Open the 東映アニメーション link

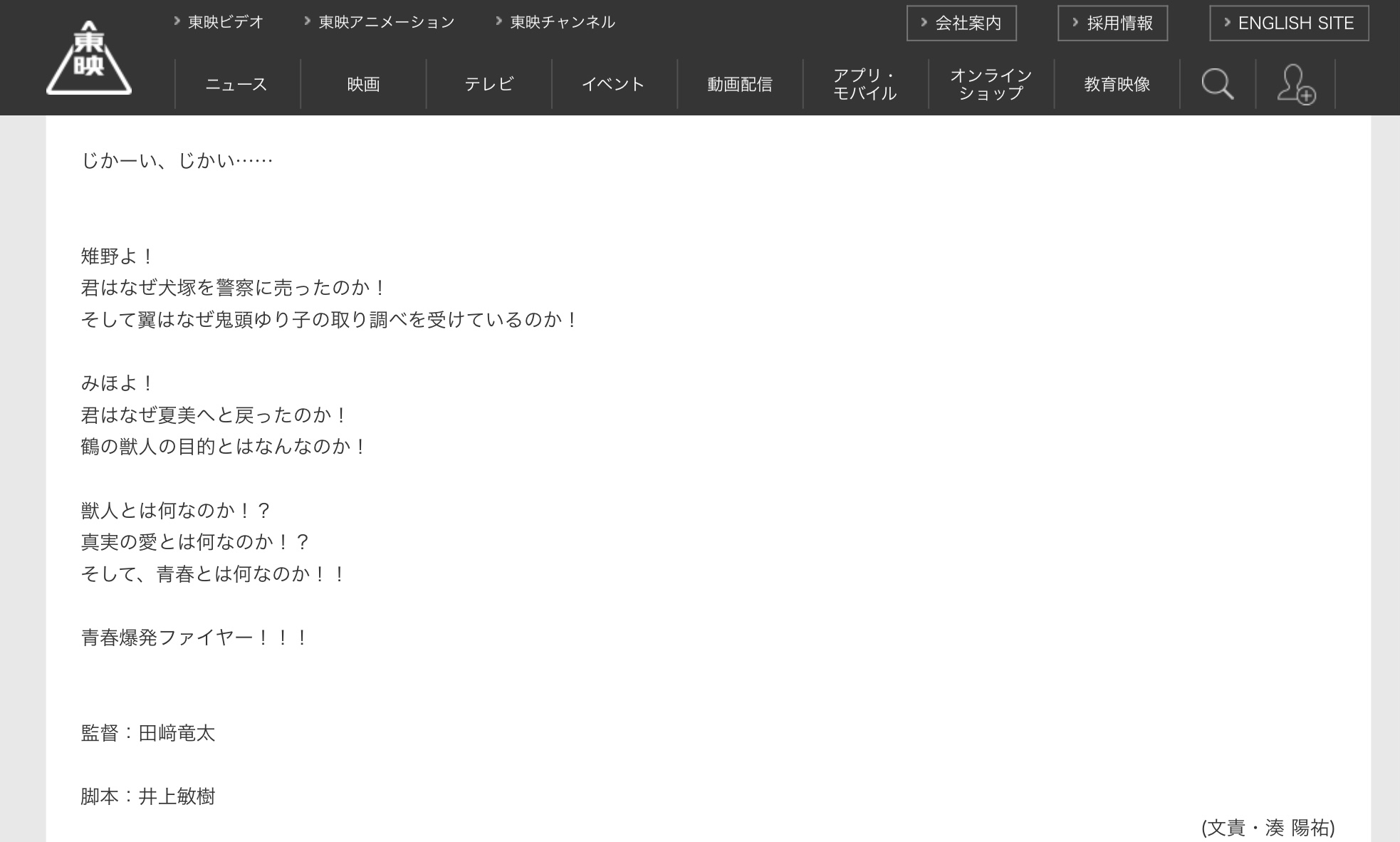click(x=380, y=22)
